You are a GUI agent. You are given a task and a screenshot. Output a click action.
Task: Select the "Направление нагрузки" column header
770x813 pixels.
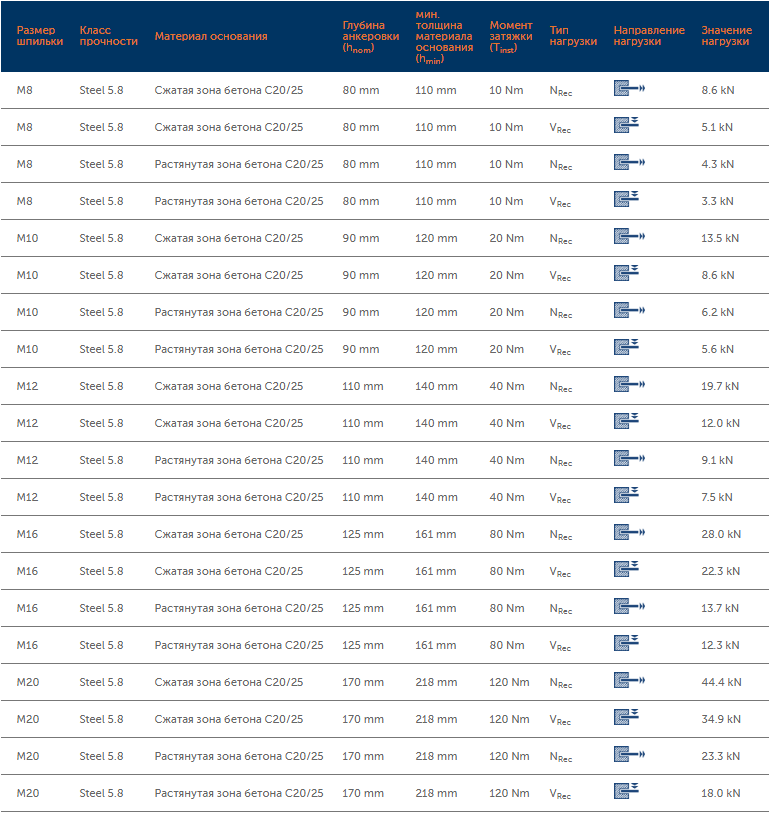[649, 36]
